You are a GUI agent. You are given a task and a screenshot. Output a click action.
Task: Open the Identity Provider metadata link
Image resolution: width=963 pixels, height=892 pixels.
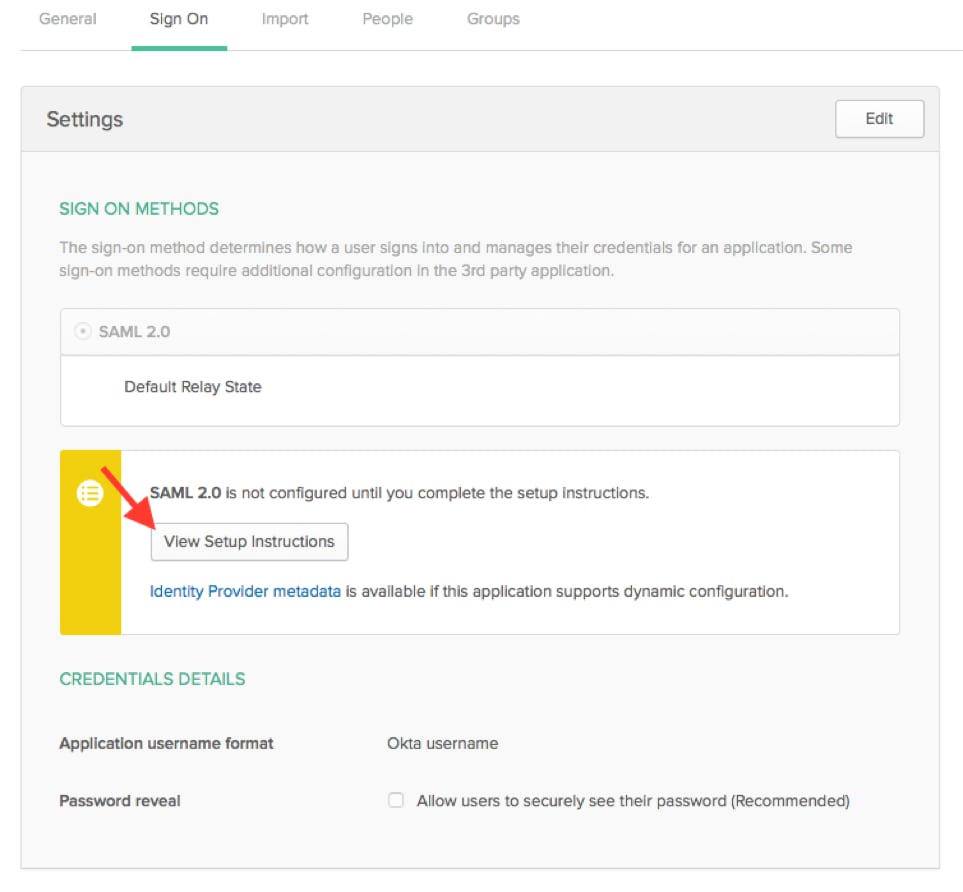click(x=245, y=592)
